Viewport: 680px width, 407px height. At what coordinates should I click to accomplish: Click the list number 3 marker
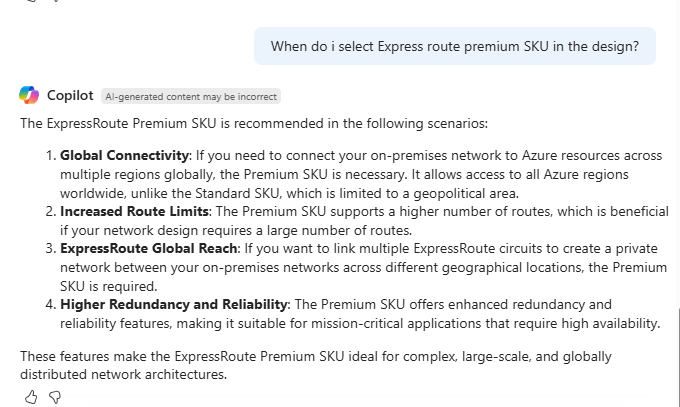coord(50,249)
